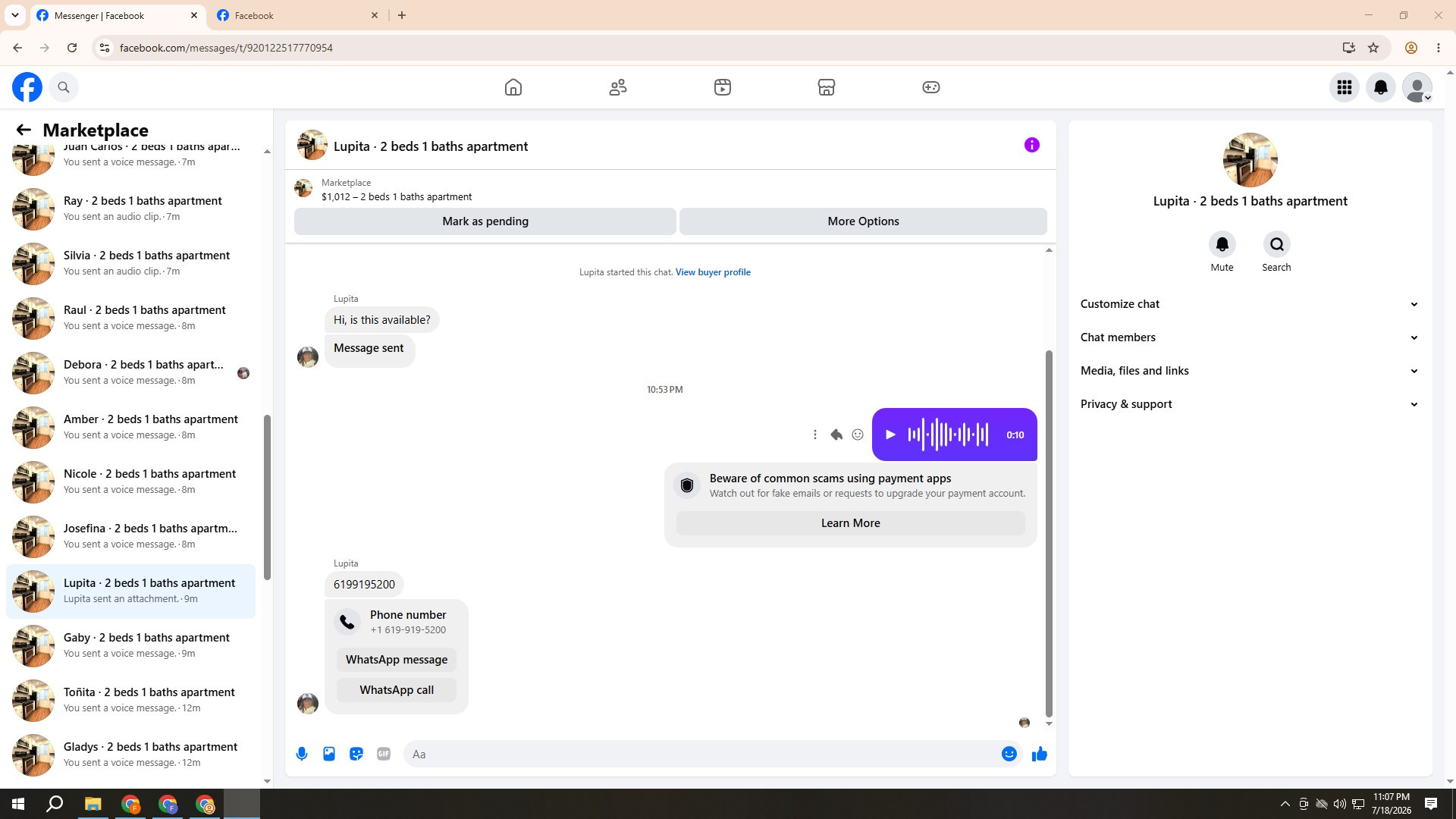Image resolution: width=1456 pixels, height=819 pixels.
Task: Expand Customize chat section
Action: point(1250,304)
